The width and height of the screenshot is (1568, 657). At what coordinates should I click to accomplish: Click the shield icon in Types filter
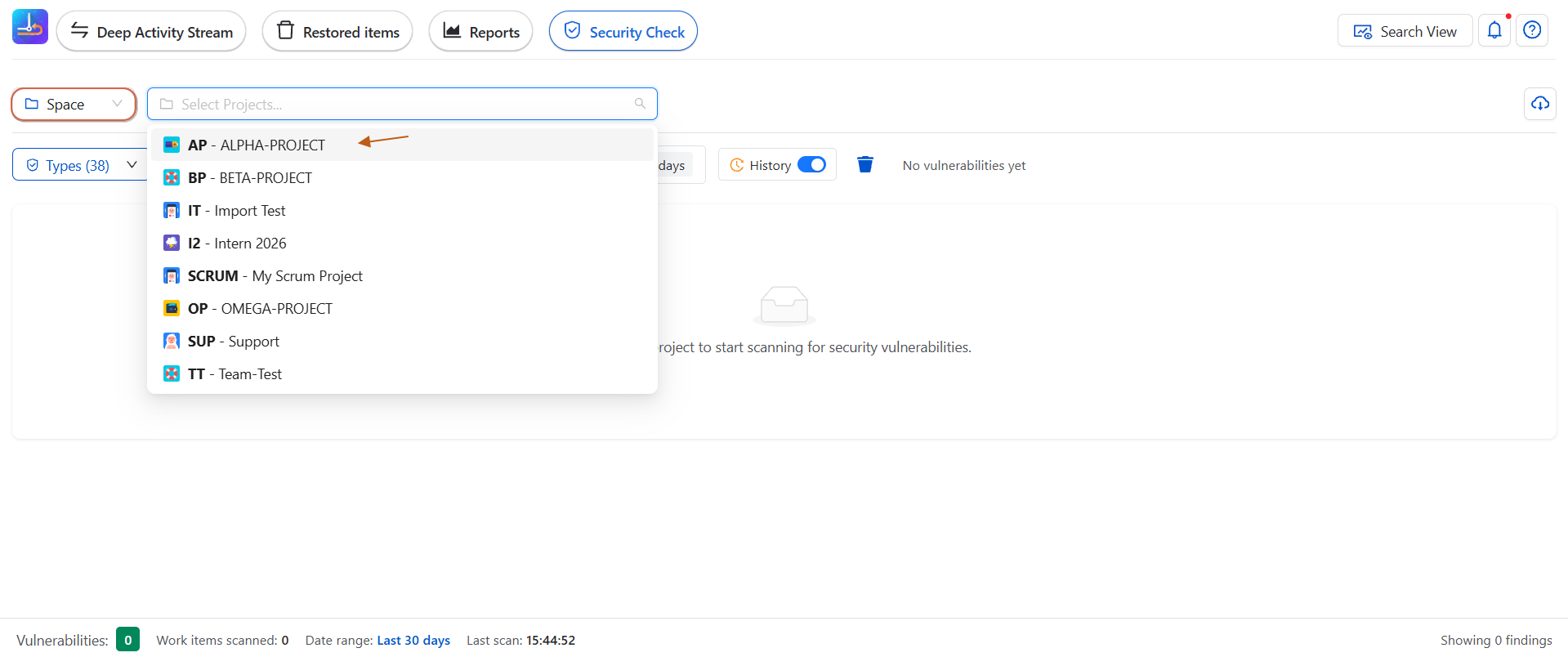[33, 165]
